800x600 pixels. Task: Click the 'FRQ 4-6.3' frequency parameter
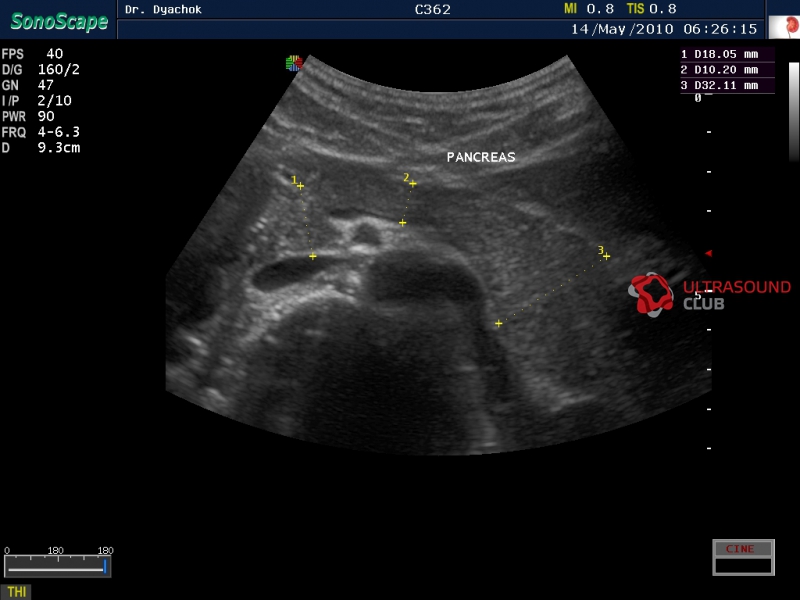tap(41, 132)
